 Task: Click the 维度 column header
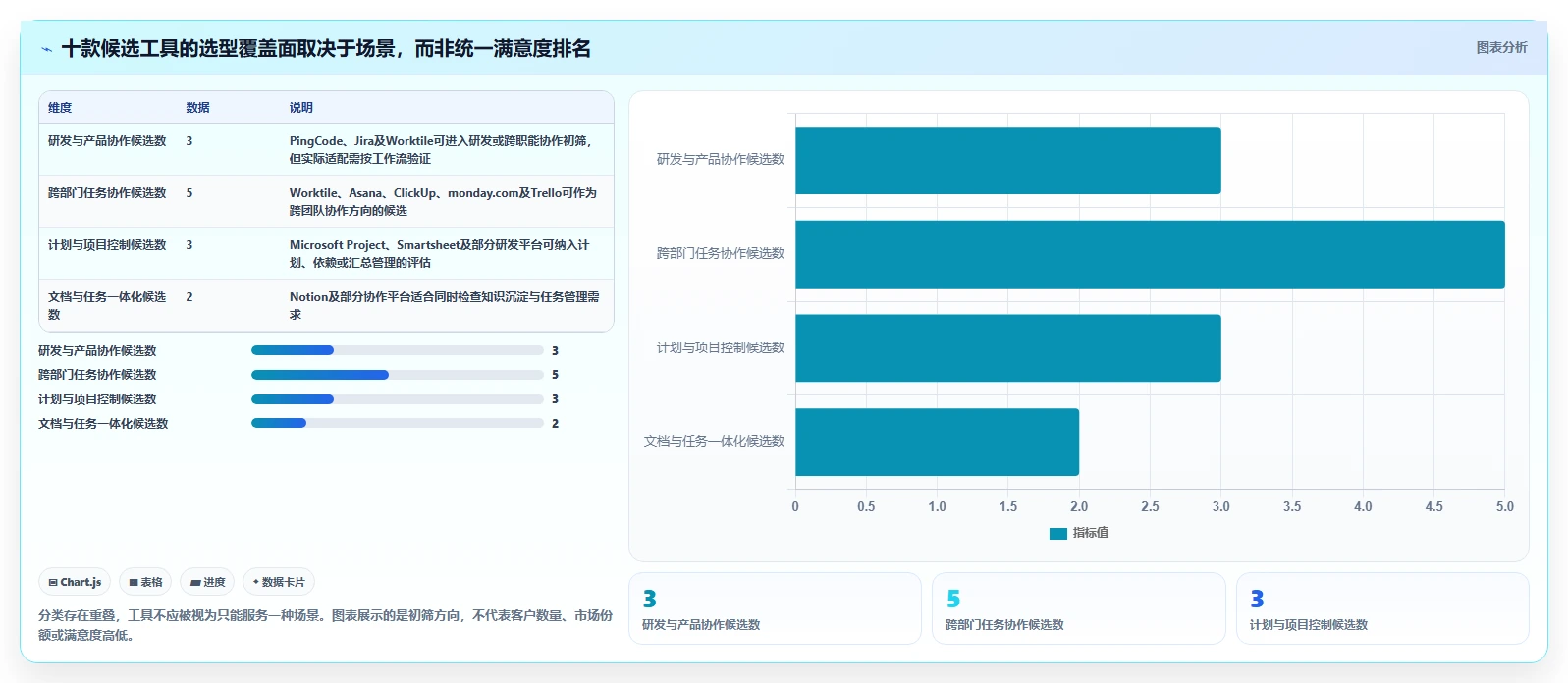(x=60, y=108)
